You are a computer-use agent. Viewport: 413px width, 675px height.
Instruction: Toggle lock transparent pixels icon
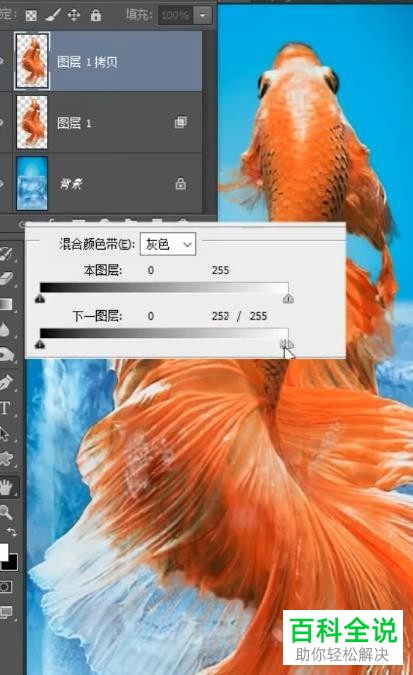click(31, 16)
